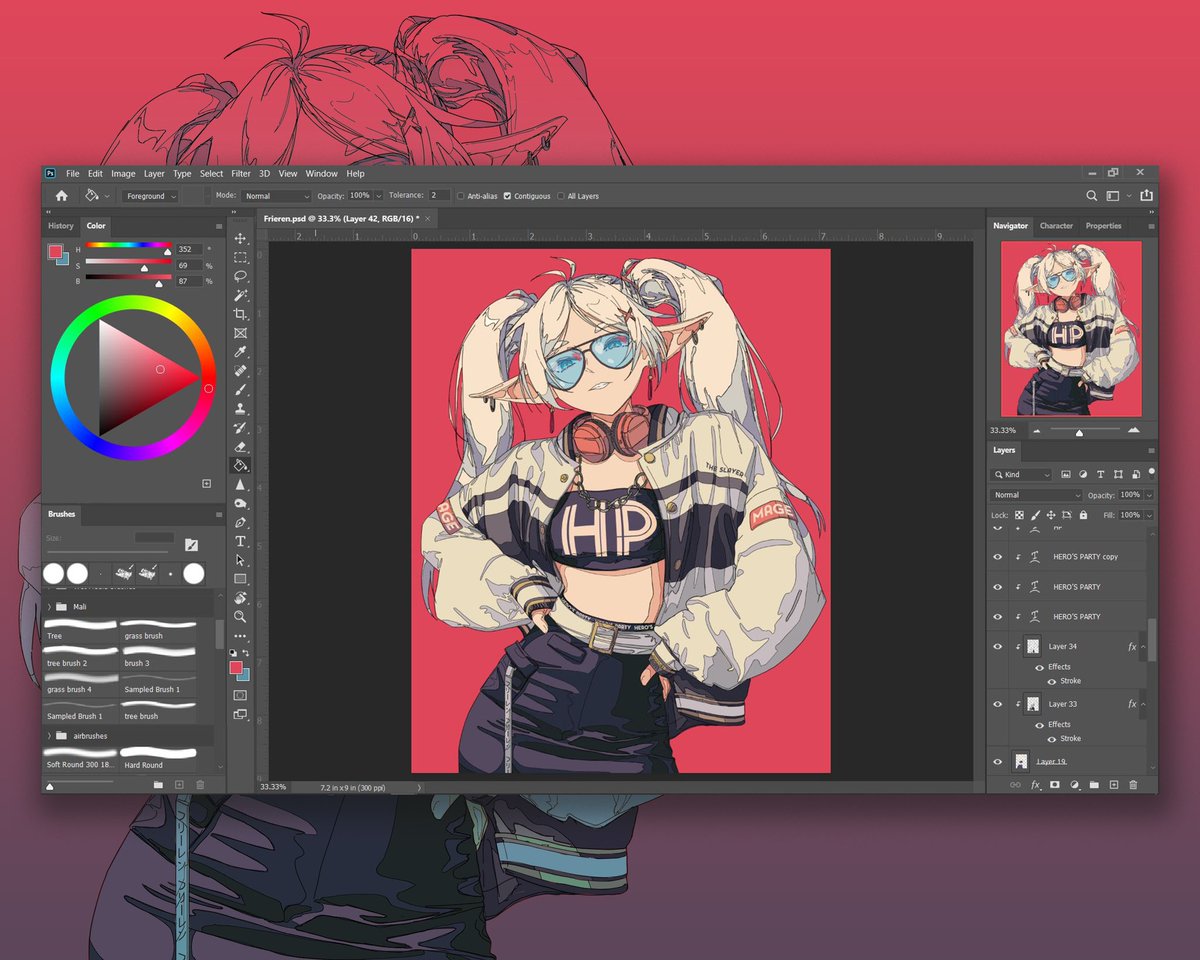The width and height of the screenshot is (1200, 960).
Task: Click the foreground color swatch in Color panel
Action: pos(56,251)
